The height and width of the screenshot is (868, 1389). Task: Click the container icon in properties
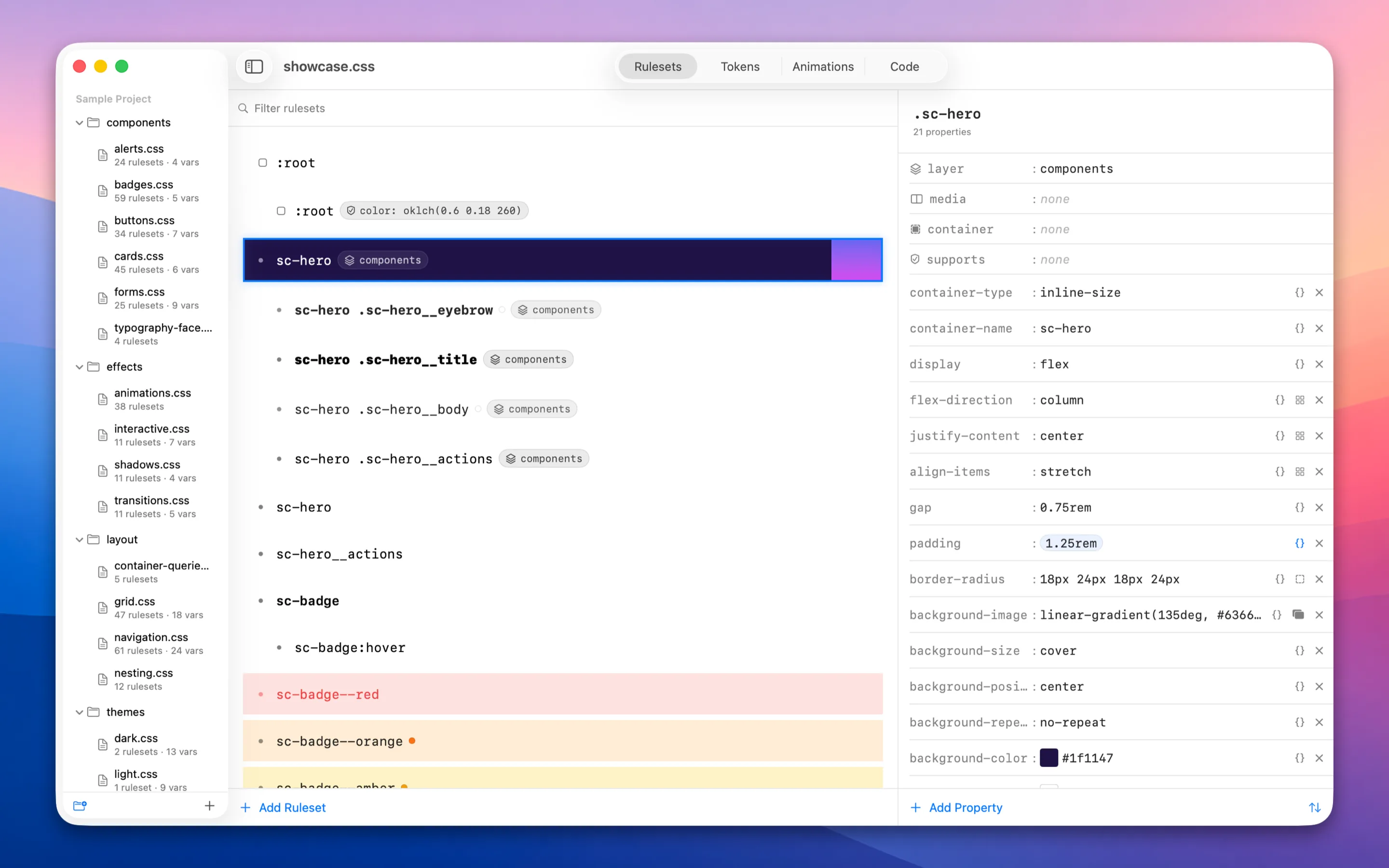[915, 230]
